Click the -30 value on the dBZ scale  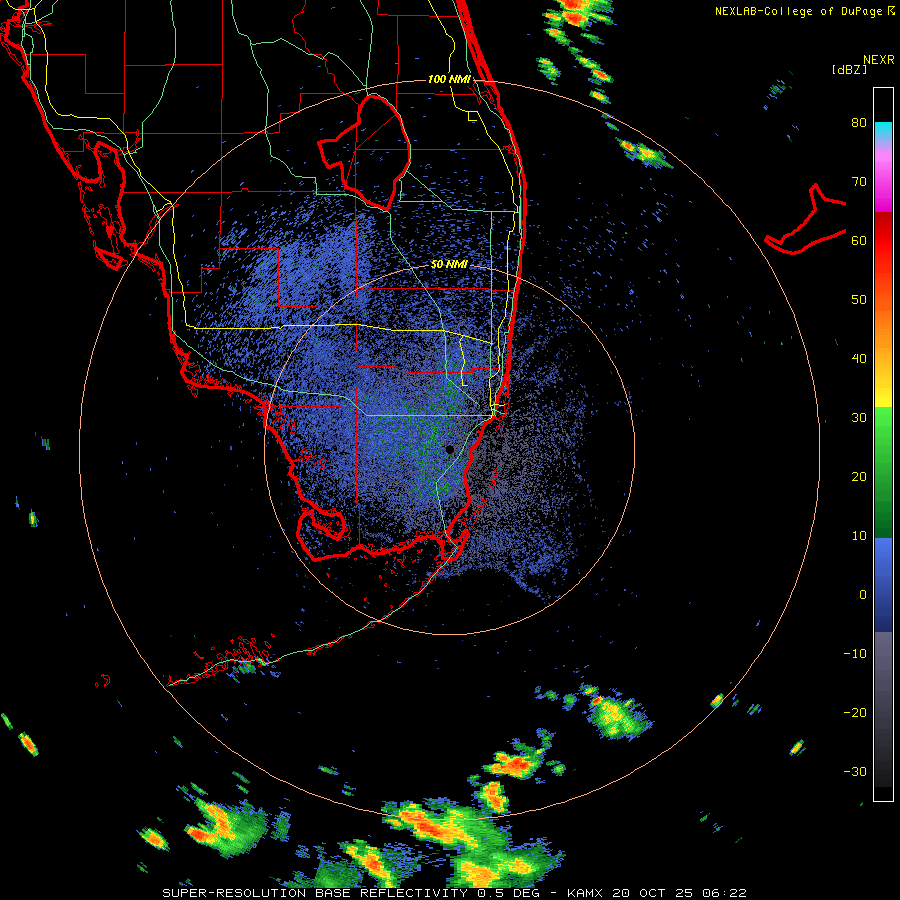point(855,771)
